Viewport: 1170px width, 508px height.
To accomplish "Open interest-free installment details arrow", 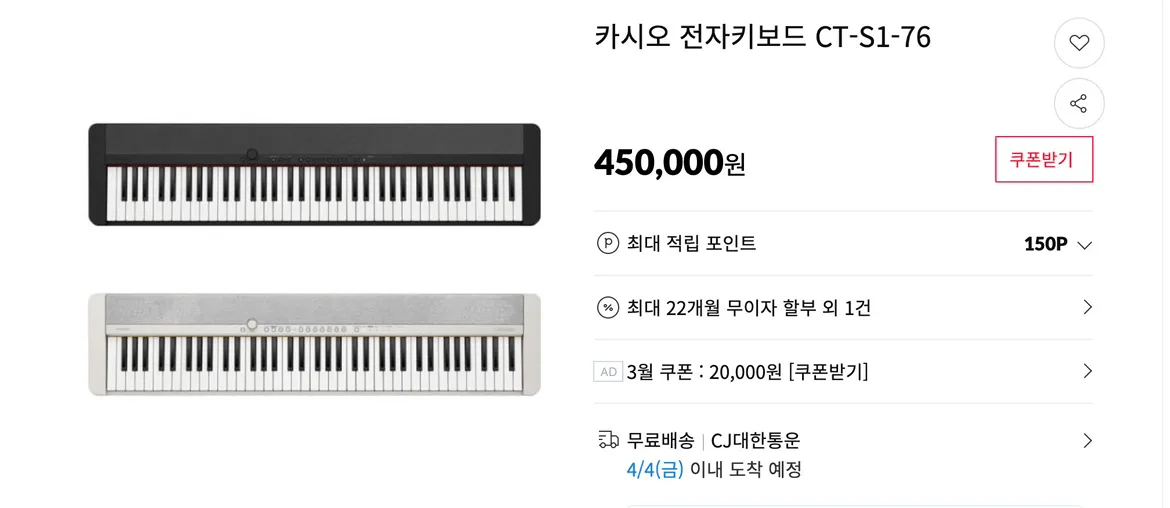I will click(x=1087, y=307).
